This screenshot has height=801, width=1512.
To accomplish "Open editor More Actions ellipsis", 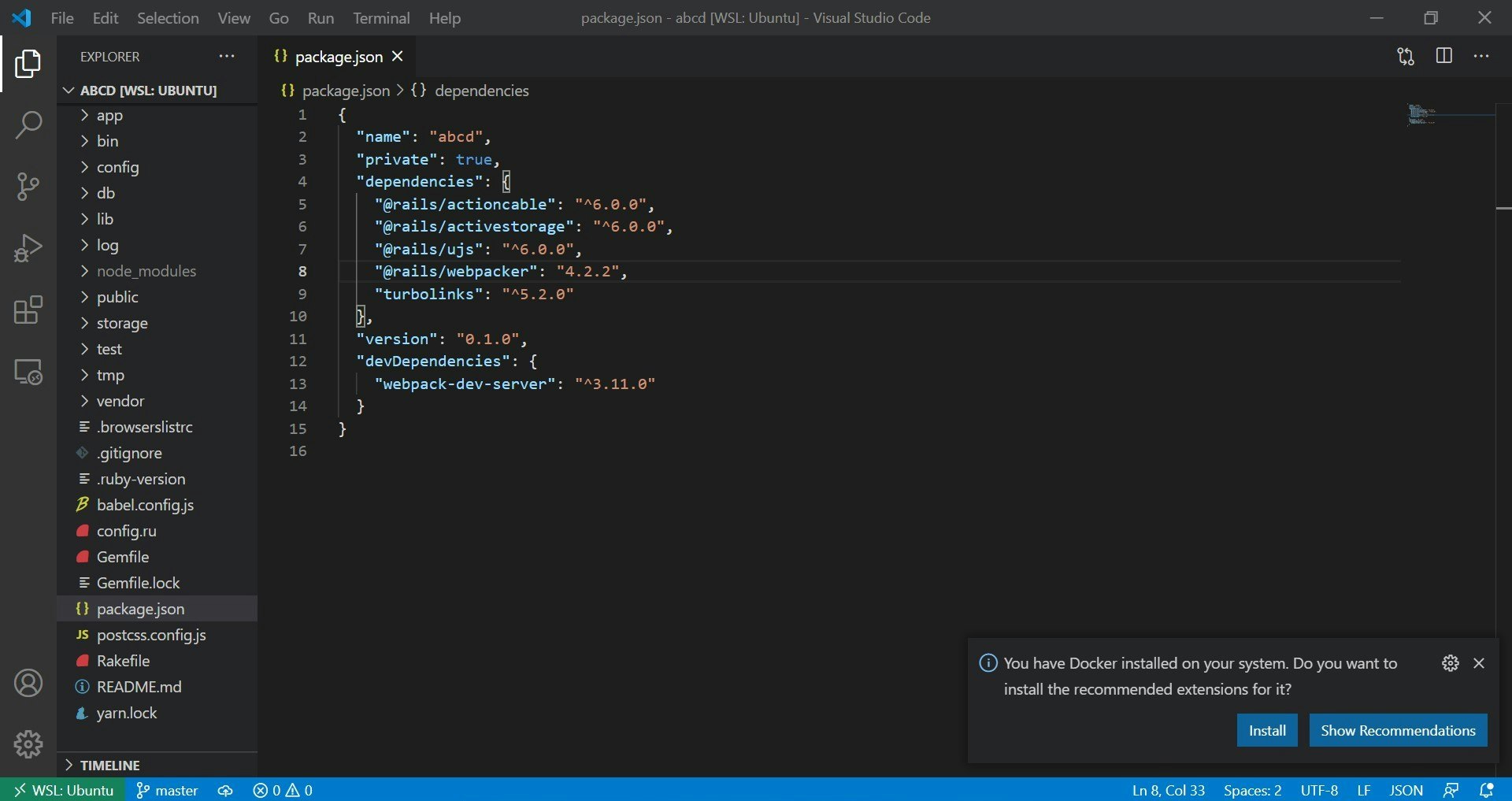I will click(x=1481, y=56).
